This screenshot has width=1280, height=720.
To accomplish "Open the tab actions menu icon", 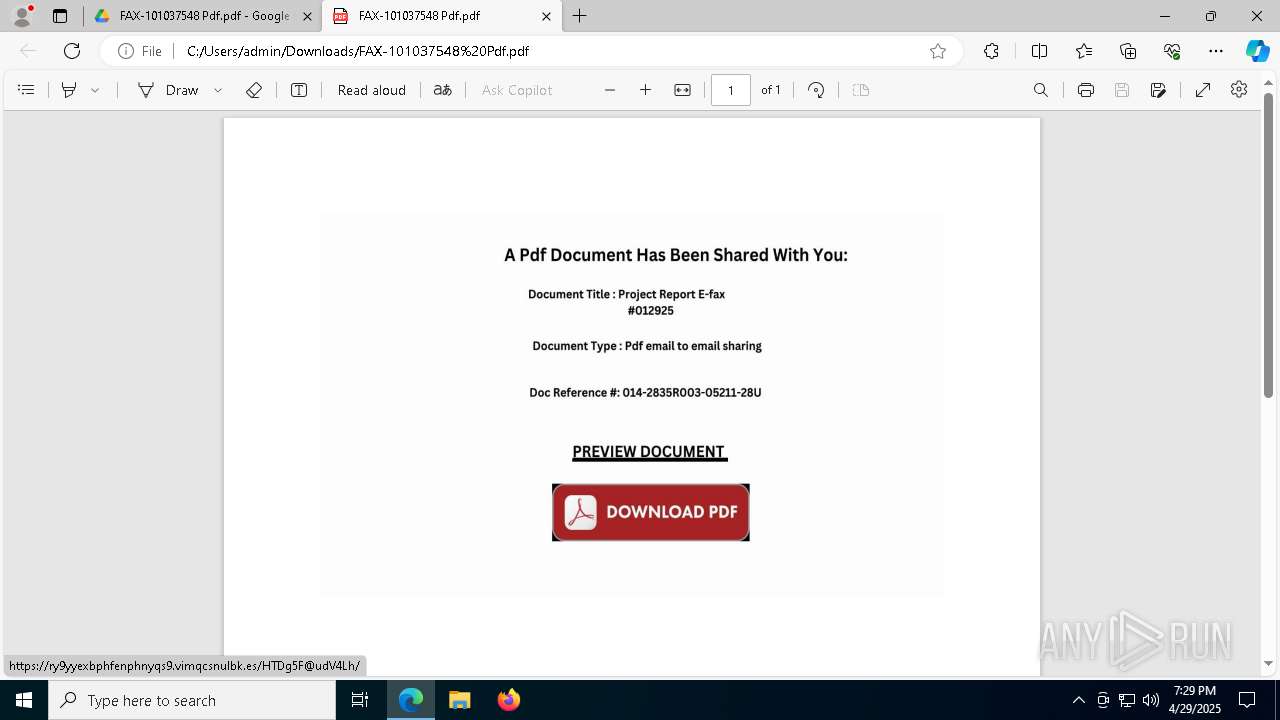I will point(60,16).
